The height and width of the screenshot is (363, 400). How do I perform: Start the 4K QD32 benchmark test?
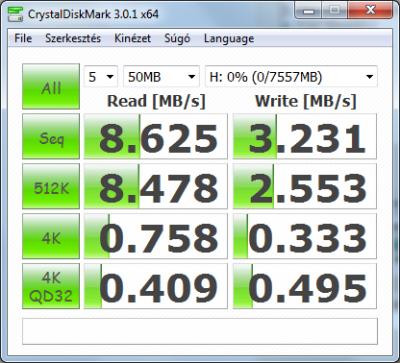(x=51, y=286)
